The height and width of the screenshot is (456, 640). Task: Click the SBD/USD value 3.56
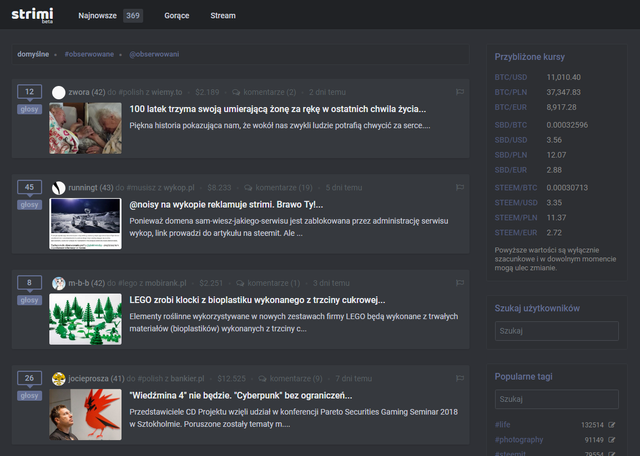pos(554,140)
